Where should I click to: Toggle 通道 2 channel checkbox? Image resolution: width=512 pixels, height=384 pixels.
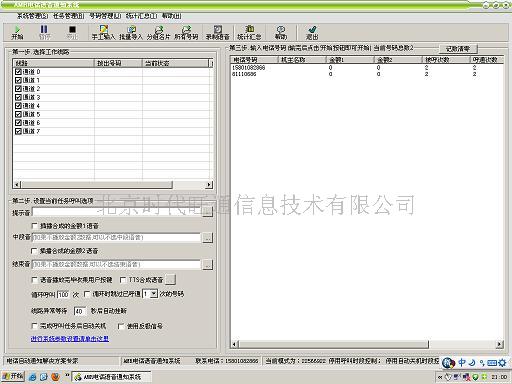click(18, 89)
